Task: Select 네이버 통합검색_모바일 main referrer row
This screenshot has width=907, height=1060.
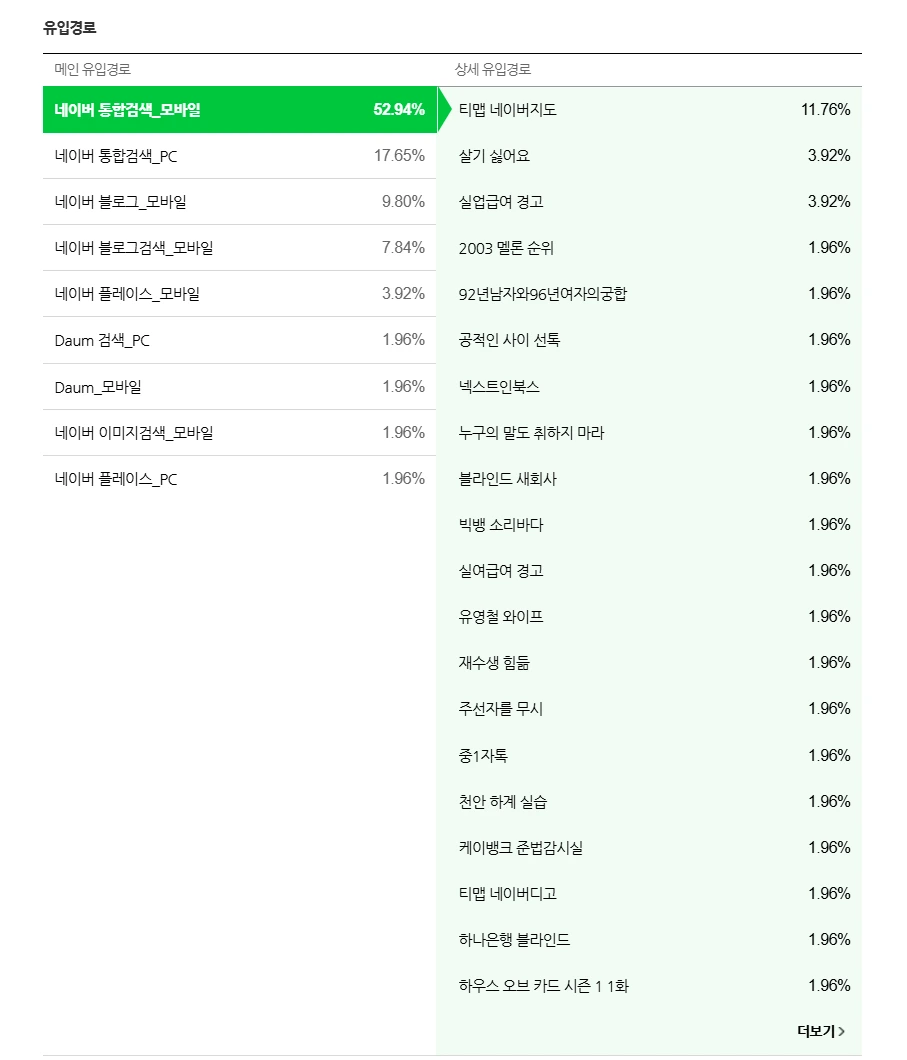Action: coord(239,110)
